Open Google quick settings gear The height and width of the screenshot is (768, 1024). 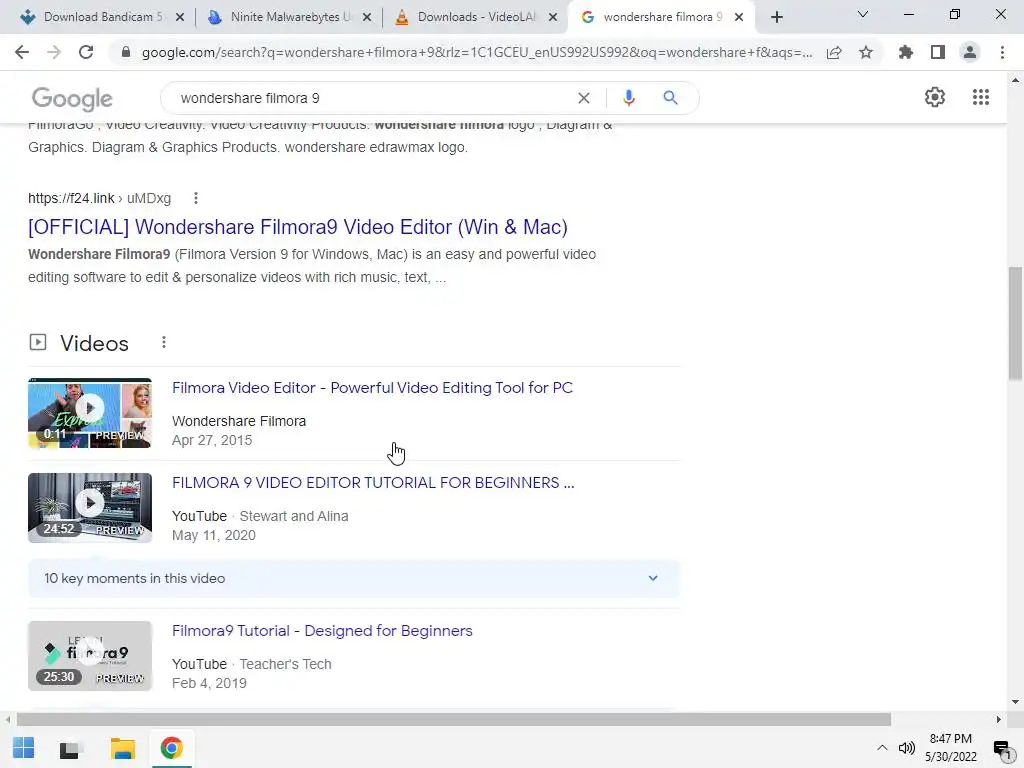tap(935, 97)
